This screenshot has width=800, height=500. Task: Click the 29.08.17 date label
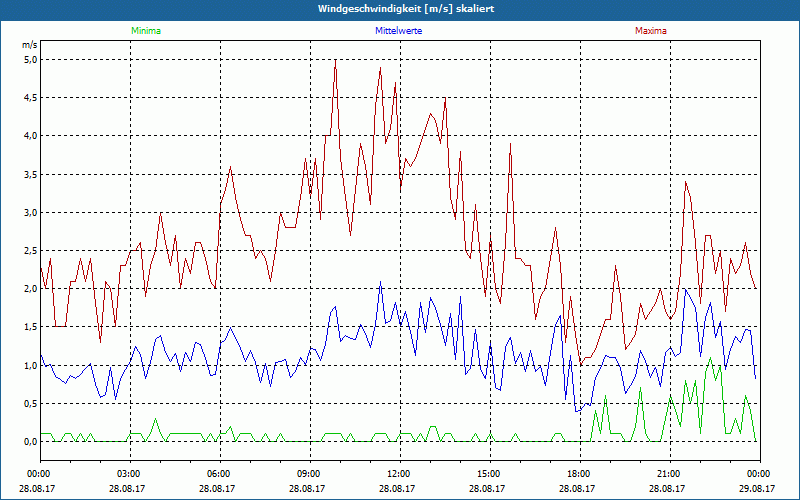(x=759, y=488)
